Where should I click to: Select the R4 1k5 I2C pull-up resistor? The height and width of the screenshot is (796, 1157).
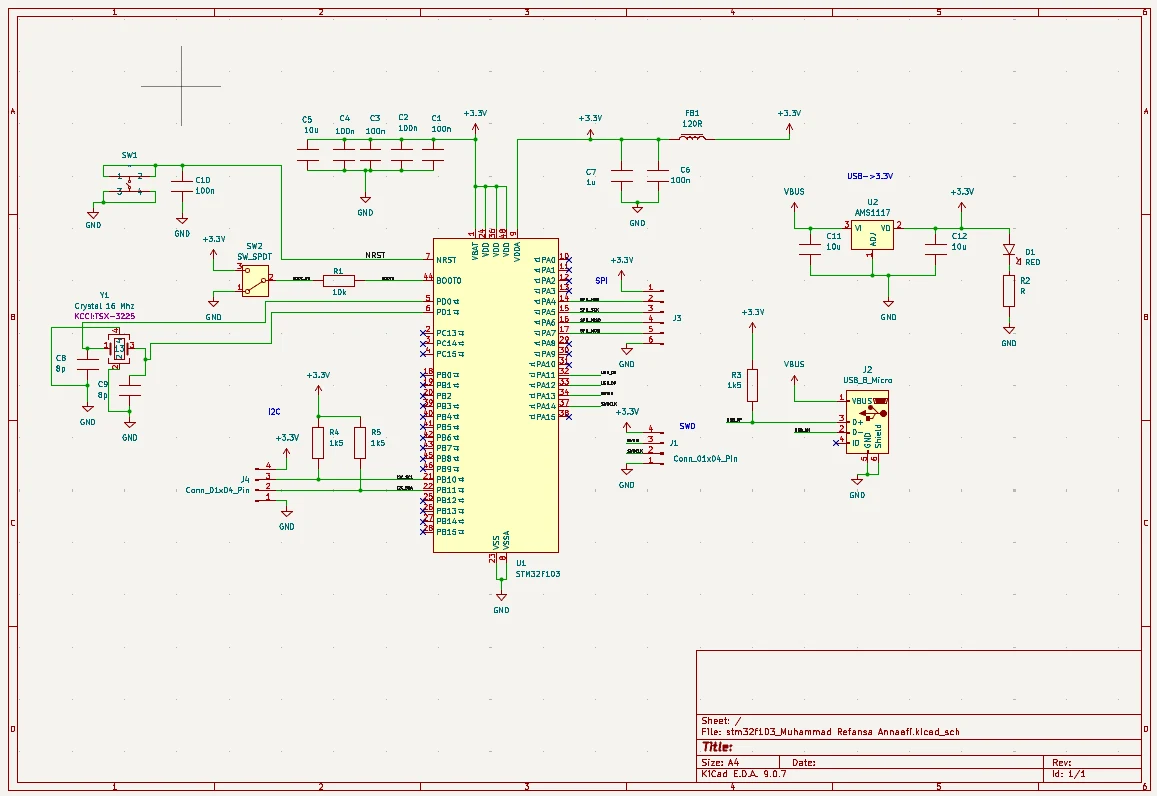[x=318, y=443]
